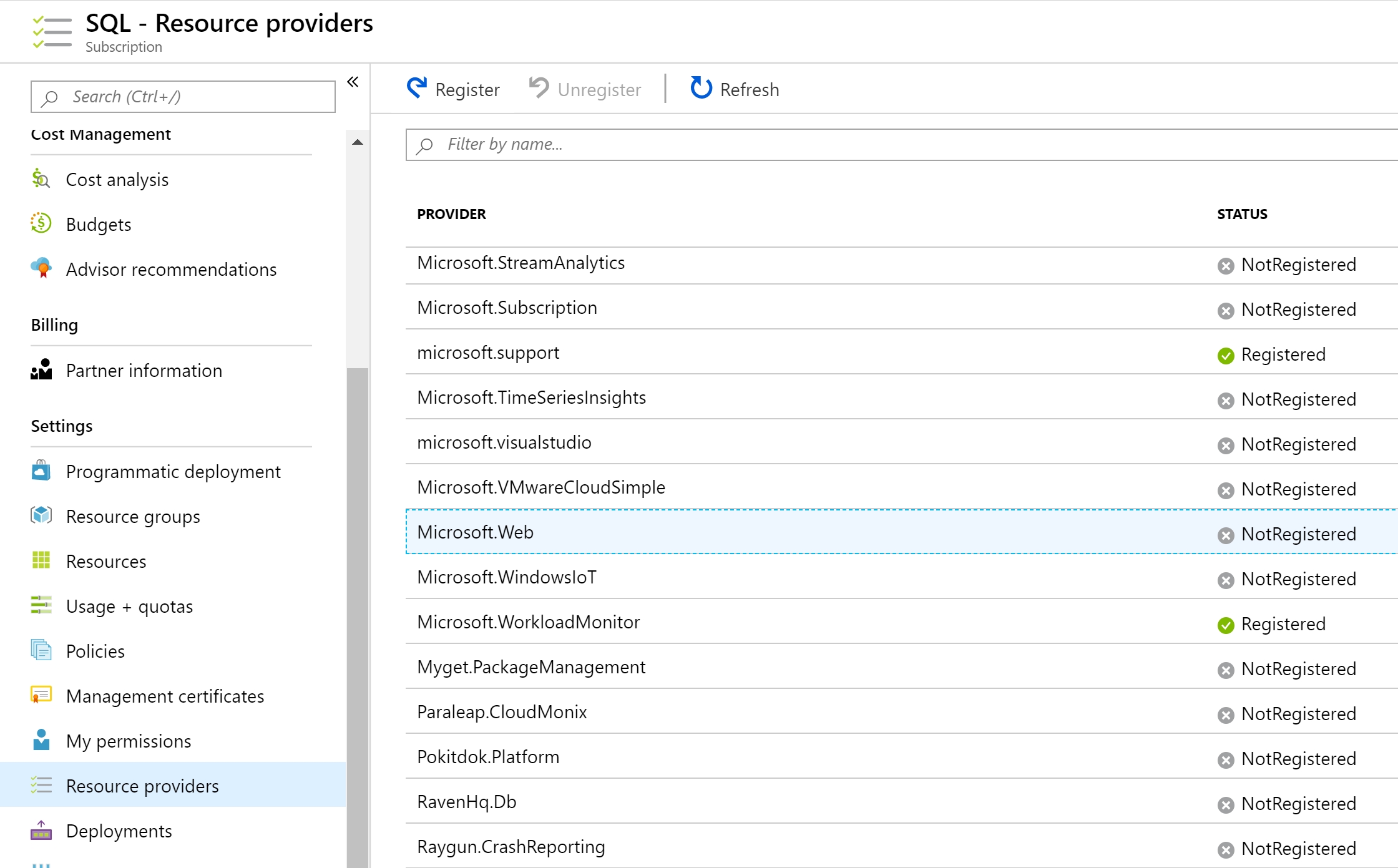
Task: Click the scrollbar up arrow
Action: pyautogui.click(x=358, y=141)
